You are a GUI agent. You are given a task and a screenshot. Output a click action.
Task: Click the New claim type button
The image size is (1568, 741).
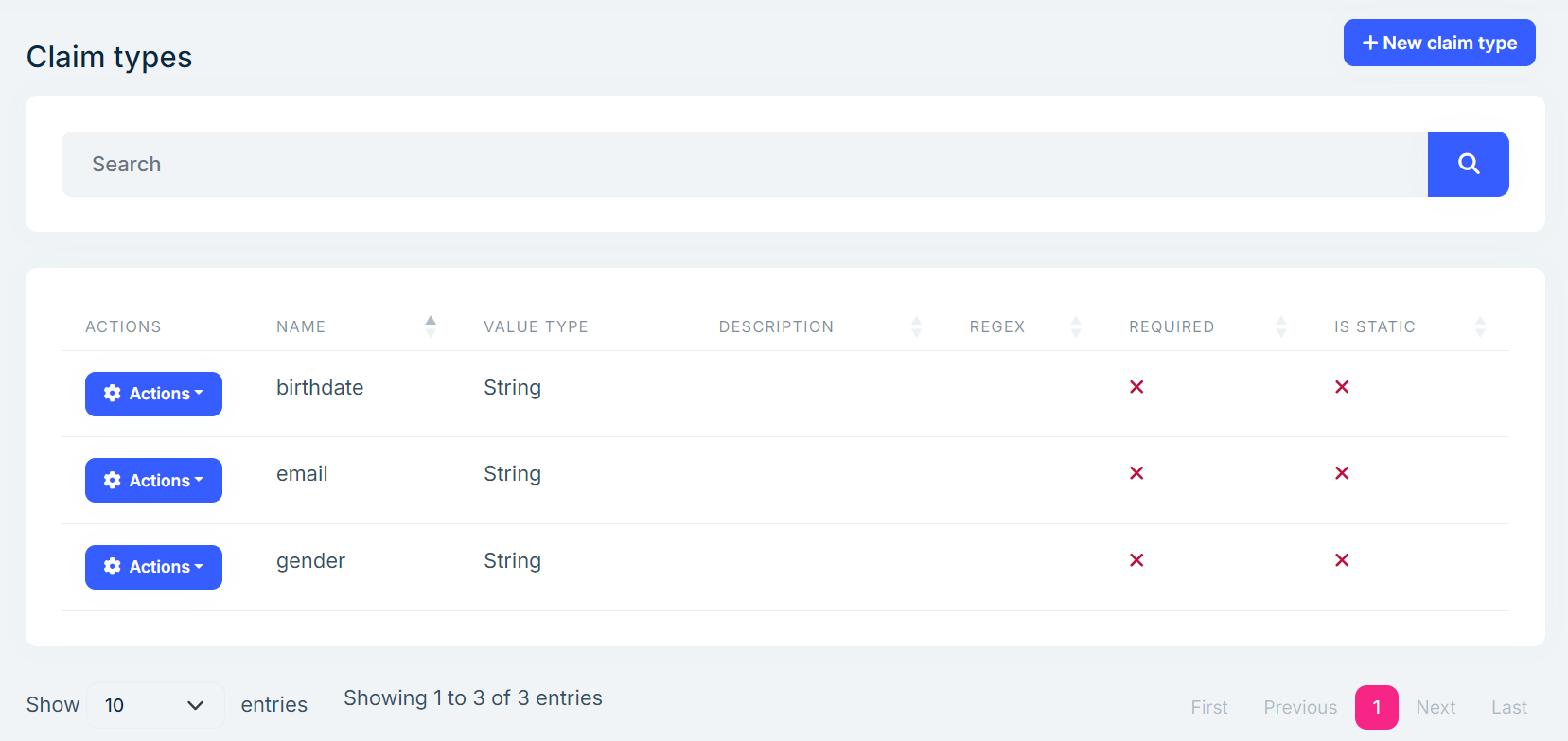pyautogui.click(x=1438, y=43)
